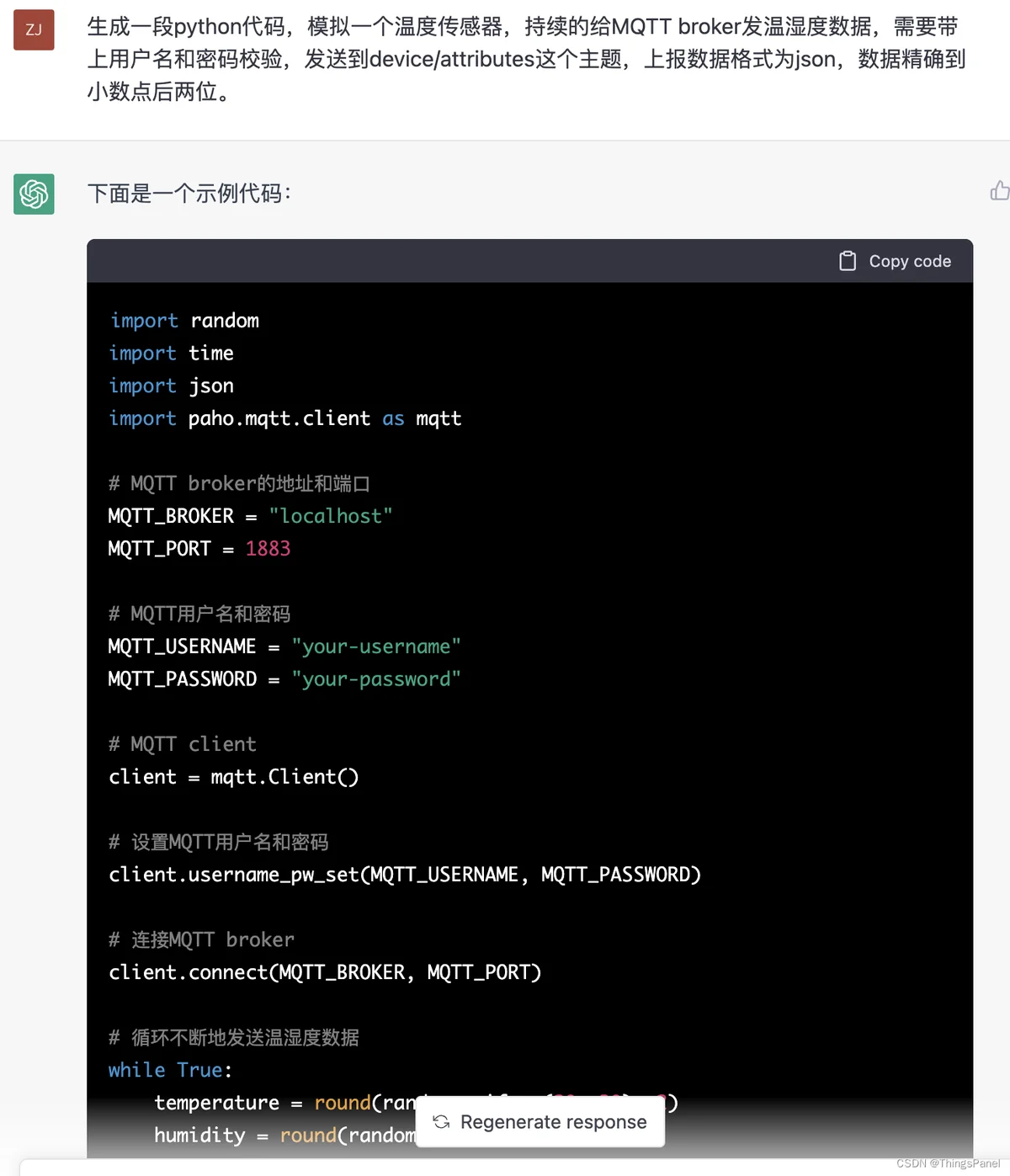Regenerate the response
This screenshot has width=1010, height=1176.
pos(540,1121)
